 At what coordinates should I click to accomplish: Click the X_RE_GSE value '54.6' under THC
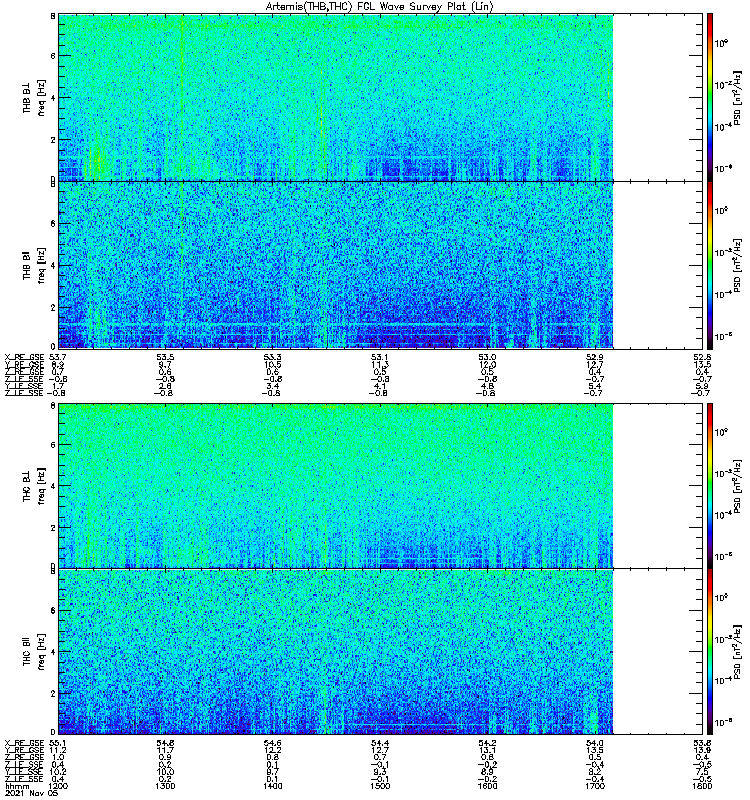pyautogui.click(x=272, y=743)
